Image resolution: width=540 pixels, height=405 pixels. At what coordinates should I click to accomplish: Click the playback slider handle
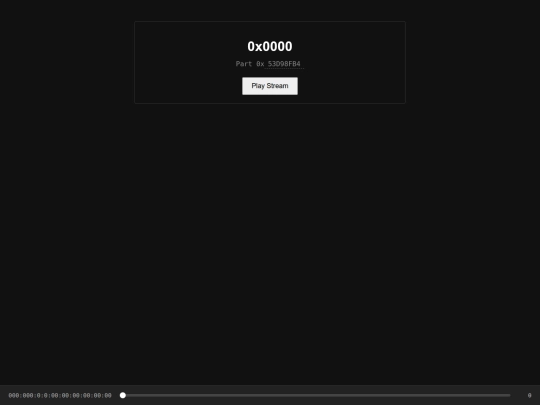pyautogui.click(x=123, y=395)
